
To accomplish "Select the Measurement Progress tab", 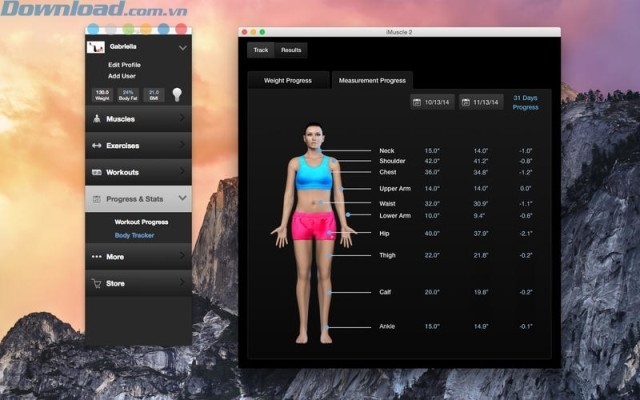I will pyautogui.click(x=371, y=80).
